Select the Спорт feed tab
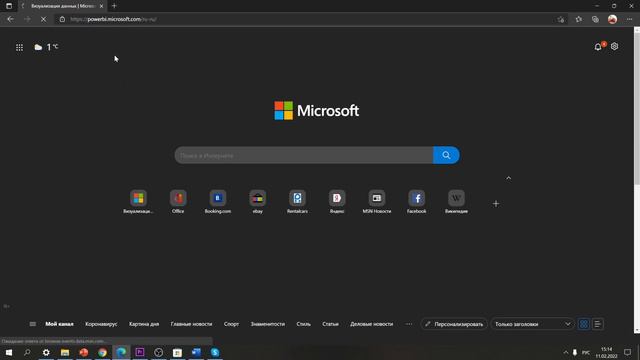 point(231,324)
